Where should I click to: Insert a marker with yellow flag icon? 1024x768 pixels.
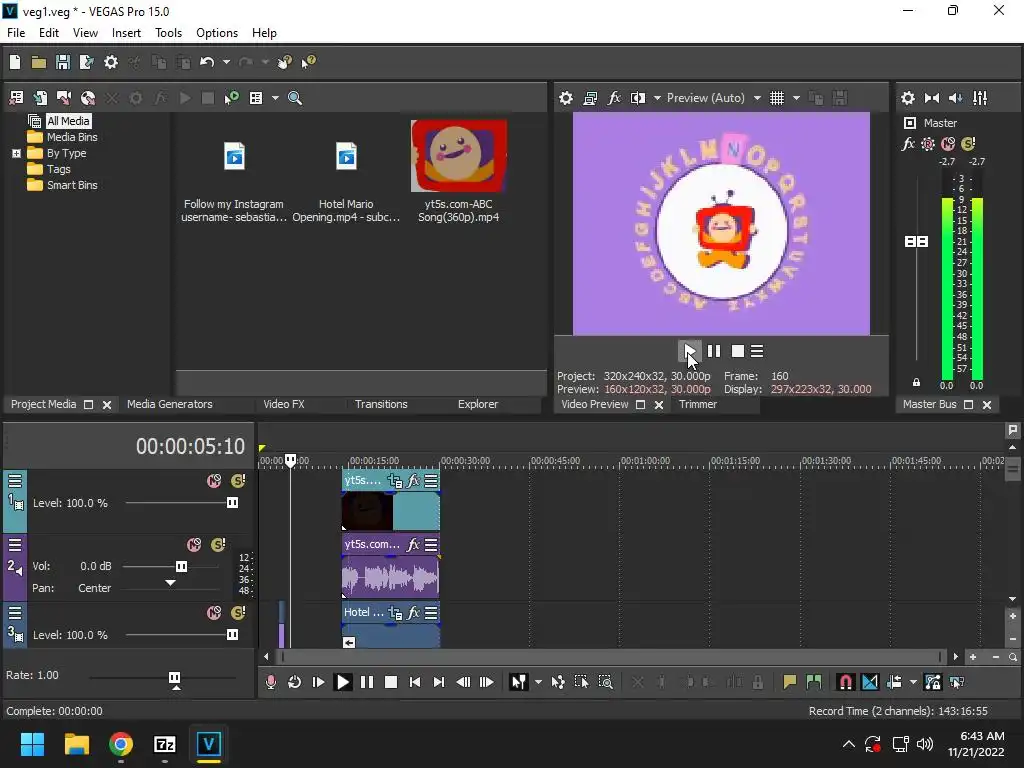click(790, 682)
